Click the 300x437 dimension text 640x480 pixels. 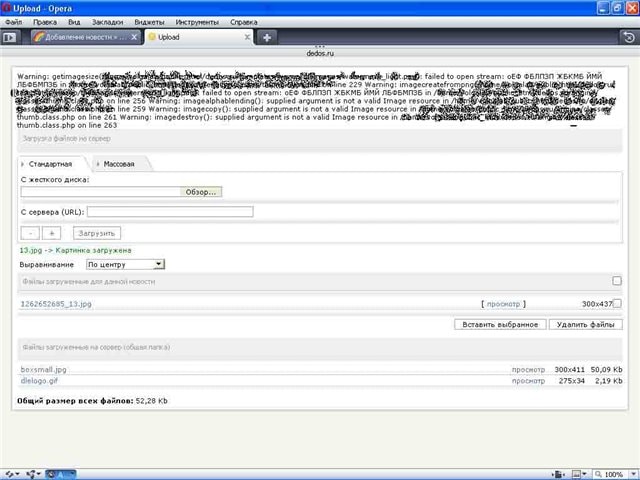(597, 304)
